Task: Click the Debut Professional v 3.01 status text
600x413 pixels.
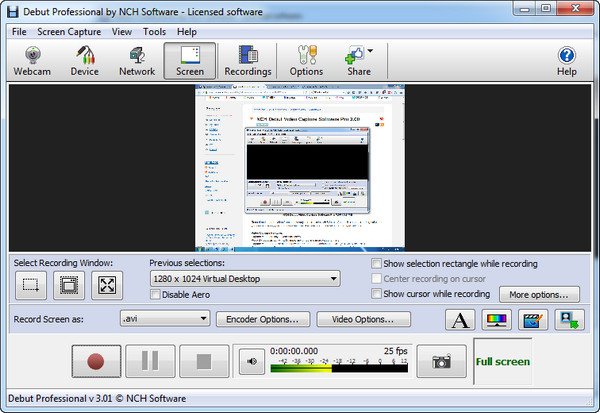Action: pos(97,398)
